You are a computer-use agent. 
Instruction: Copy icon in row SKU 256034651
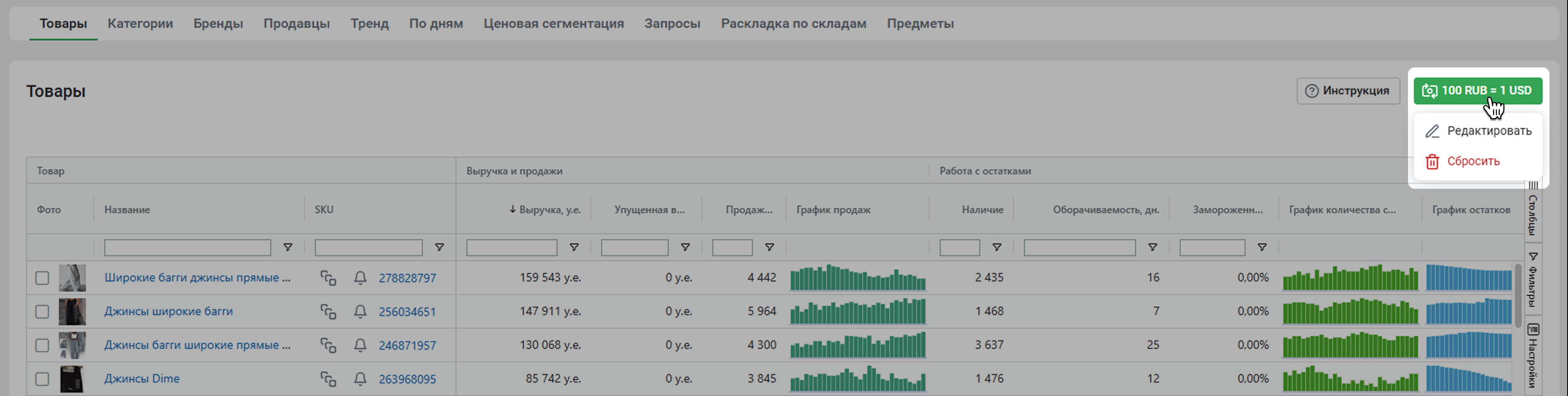(x=328, y=311)
